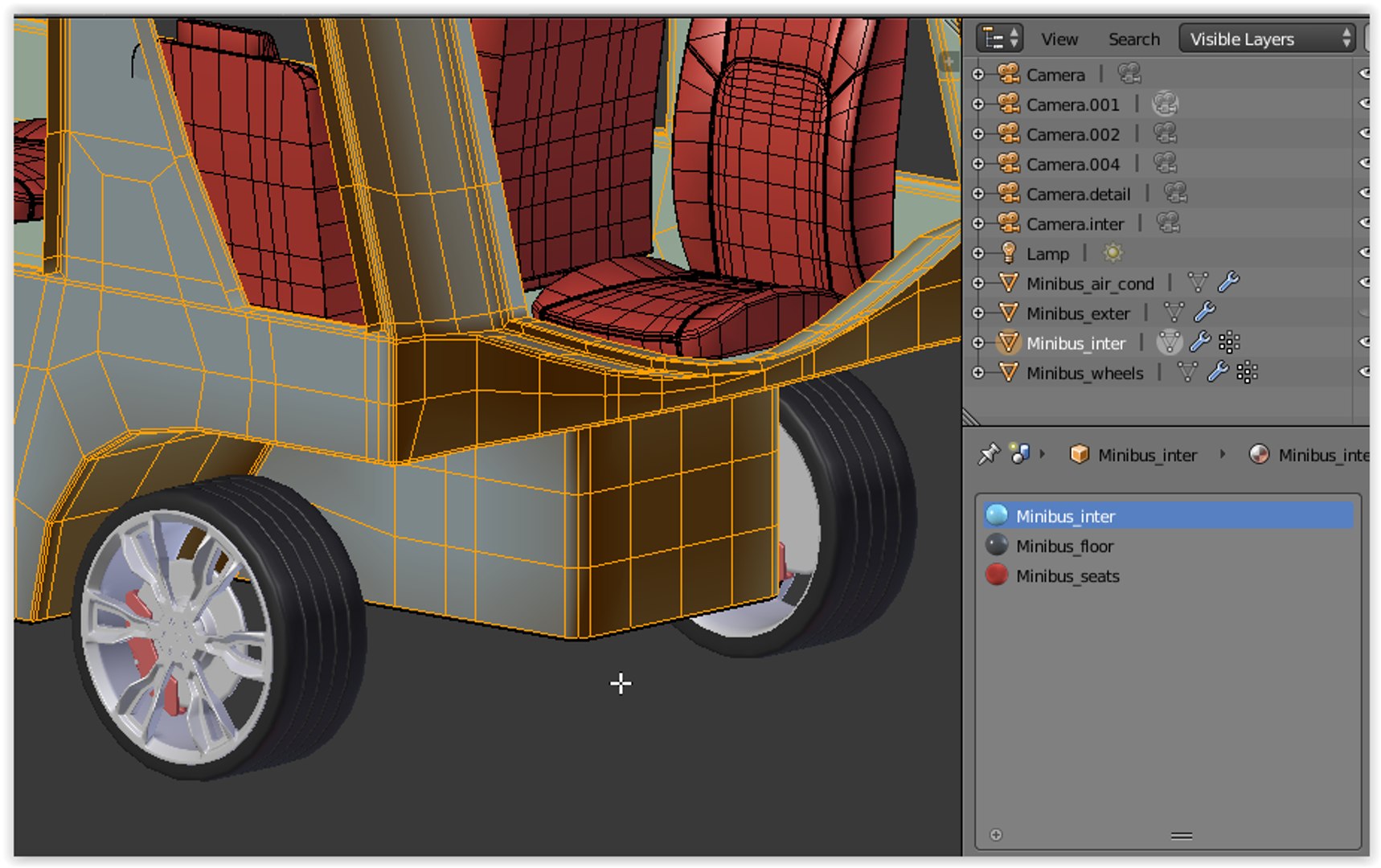
Task: Click the Camera.002 object icon
Action: click(x=1008, y=133)
